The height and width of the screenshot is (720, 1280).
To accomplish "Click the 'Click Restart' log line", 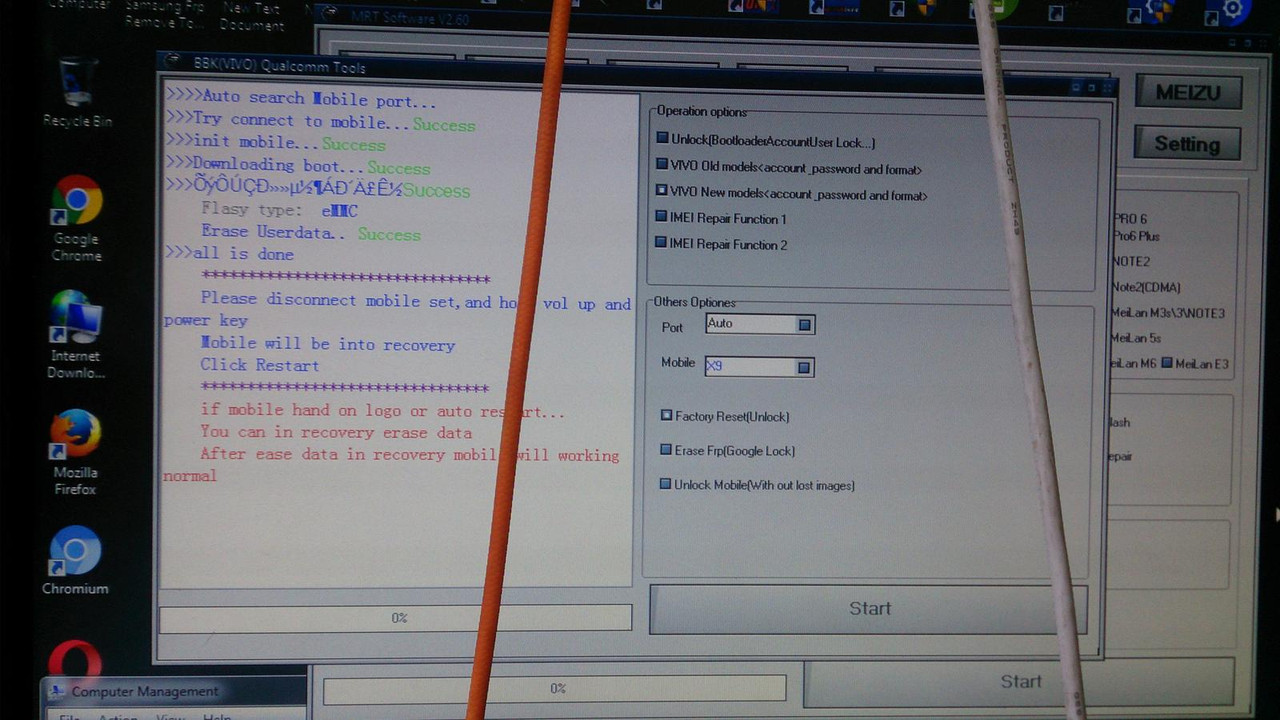I will click(260, 365).
